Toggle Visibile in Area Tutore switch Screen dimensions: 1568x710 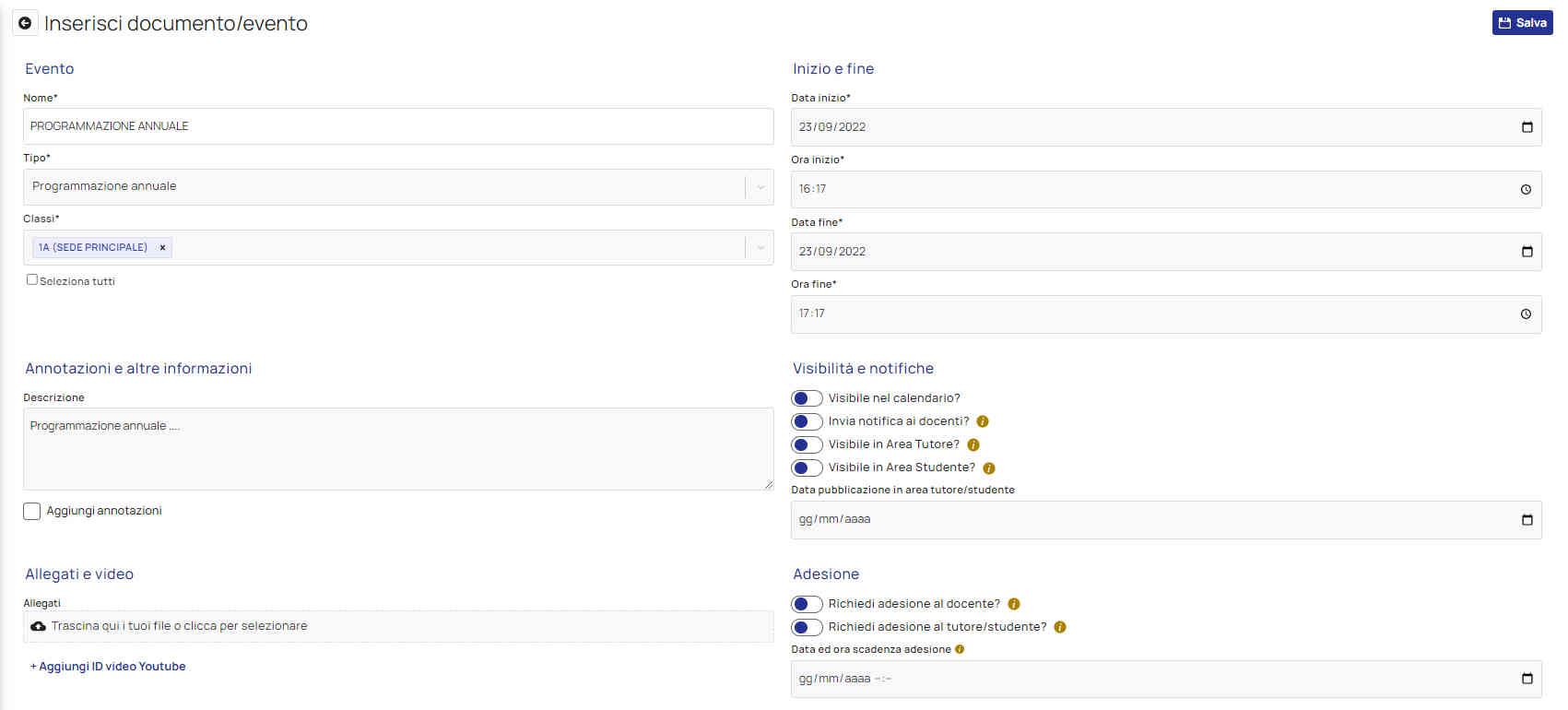[x=807, y=444]
